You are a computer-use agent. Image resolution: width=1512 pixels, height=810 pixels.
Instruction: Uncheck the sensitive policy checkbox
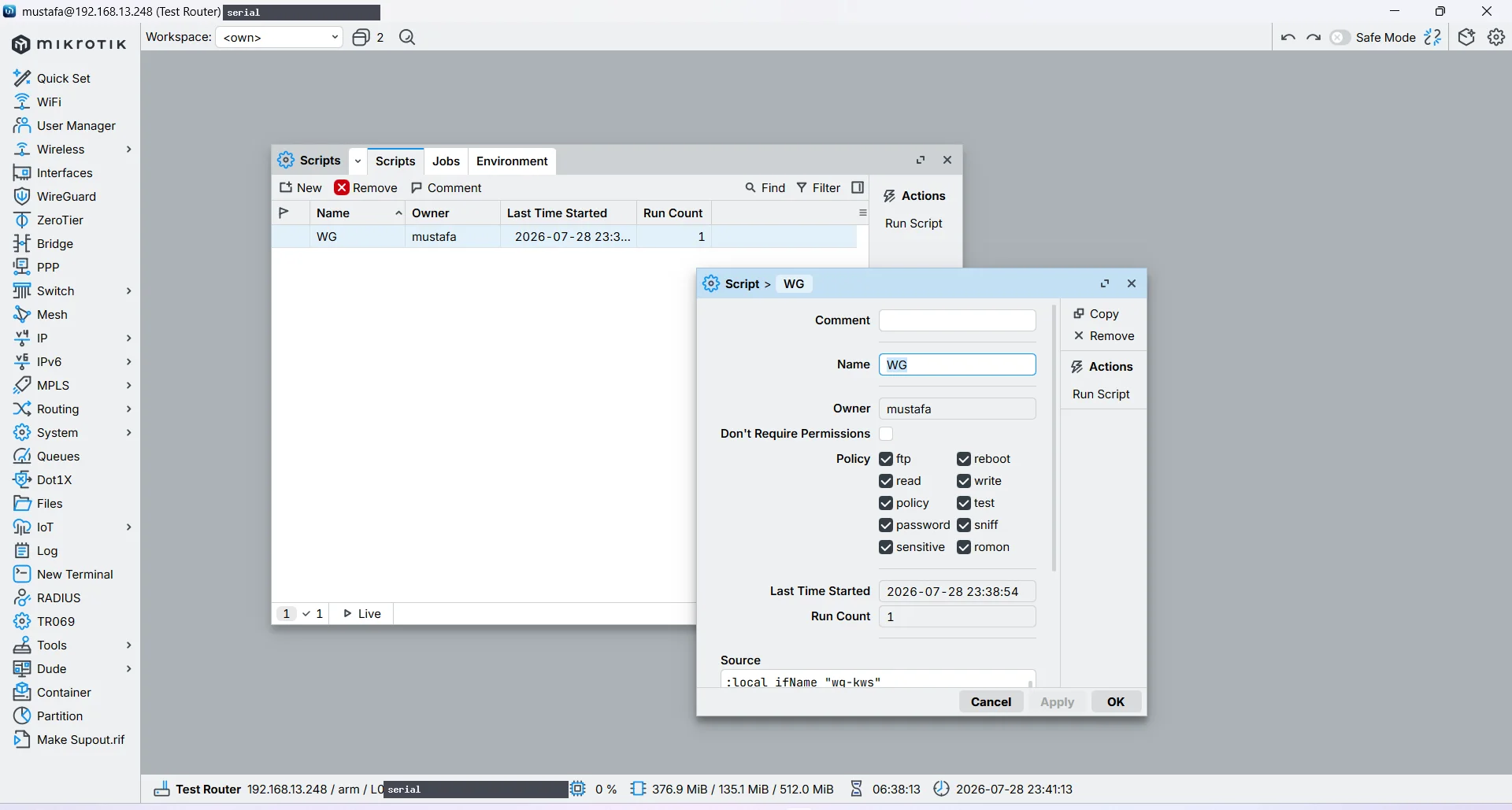tap(886, 547)
